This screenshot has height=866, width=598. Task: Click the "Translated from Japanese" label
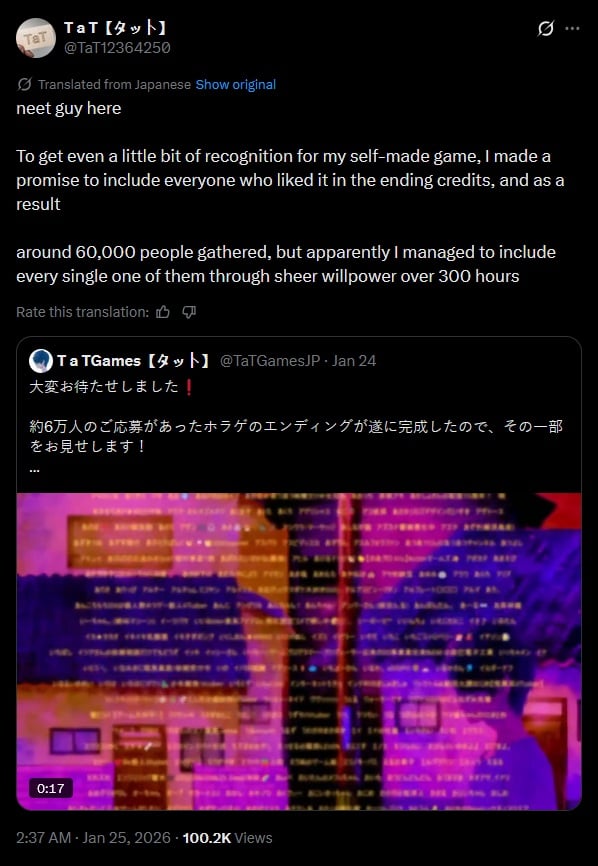114,85
